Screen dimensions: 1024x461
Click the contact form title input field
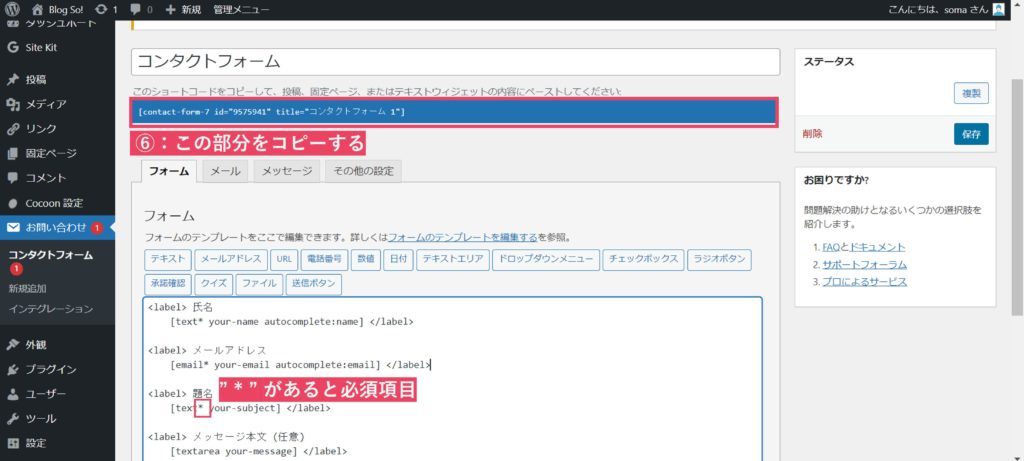point(455,62)
